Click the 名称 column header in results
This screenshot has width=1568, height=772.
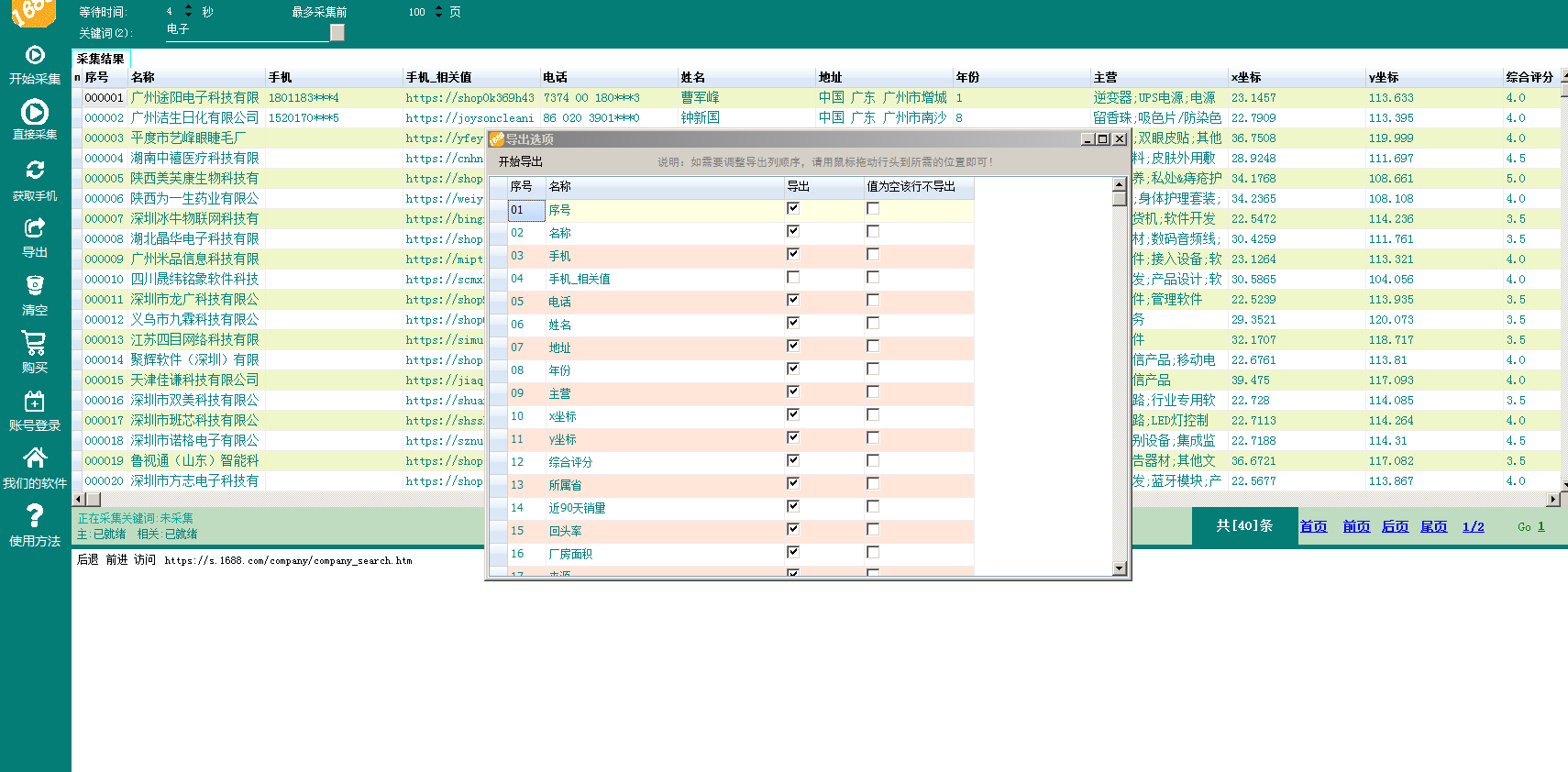coord(196,77)
